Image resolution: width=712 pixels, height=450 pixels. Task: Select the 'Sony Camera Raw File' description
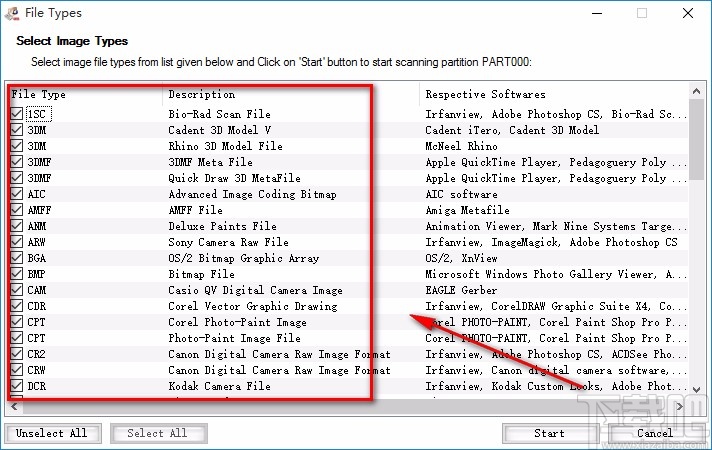[228, 242]
